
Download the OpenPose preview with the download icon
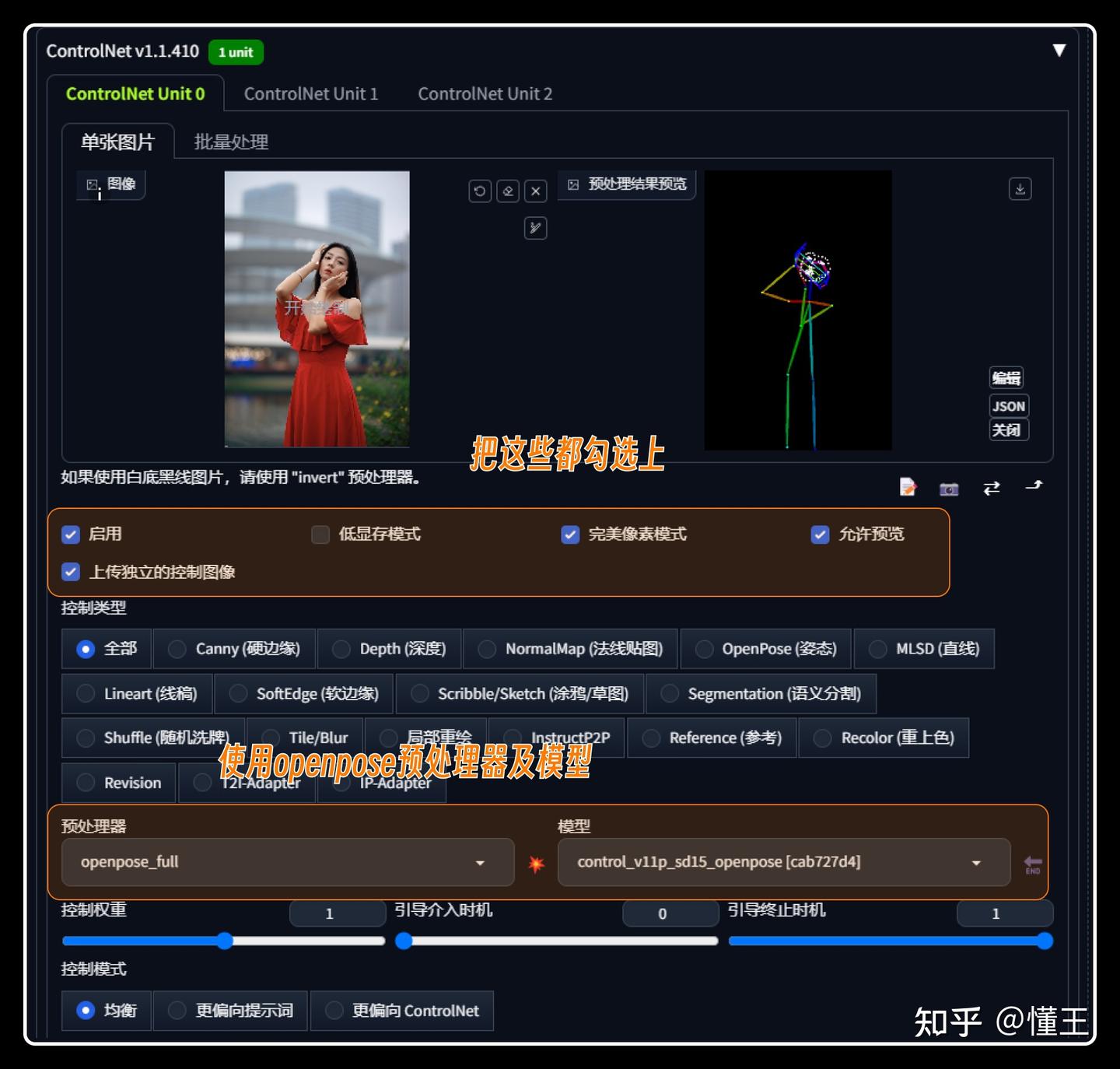1020,189
